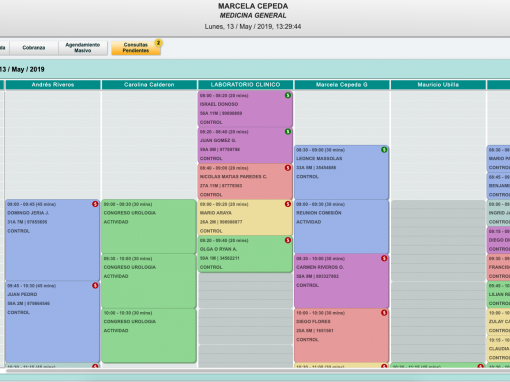Click ACTIVIDAD label in Reunion Comisión block

[309, 222]
